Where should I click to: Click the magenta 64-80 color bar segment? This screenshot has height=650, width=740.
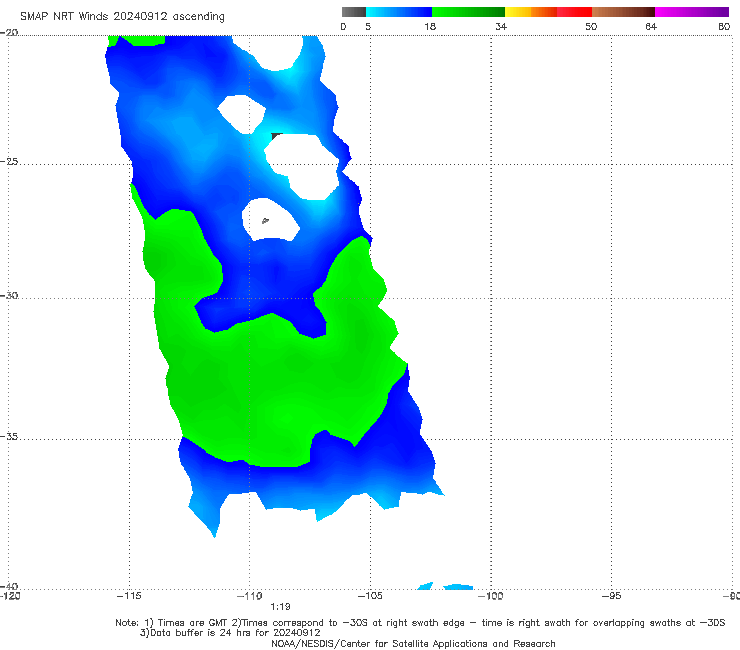click(692, 12)
